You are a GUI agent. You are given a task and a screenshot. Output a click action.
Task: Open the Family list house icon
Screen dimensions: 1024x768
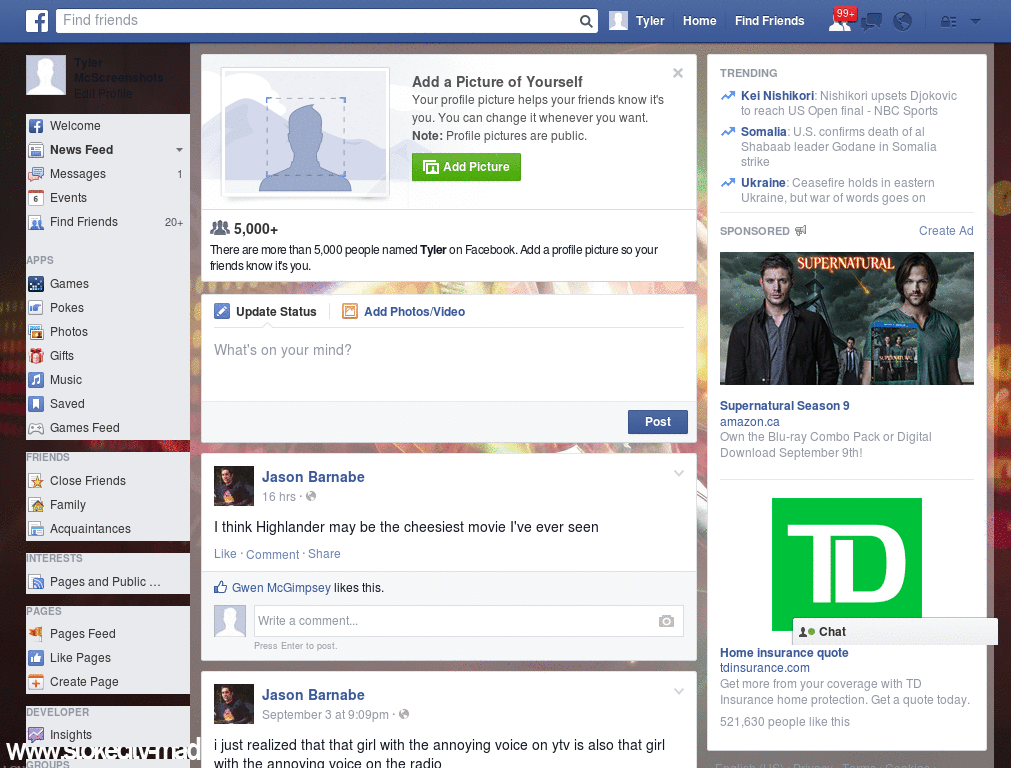point(36,505)
